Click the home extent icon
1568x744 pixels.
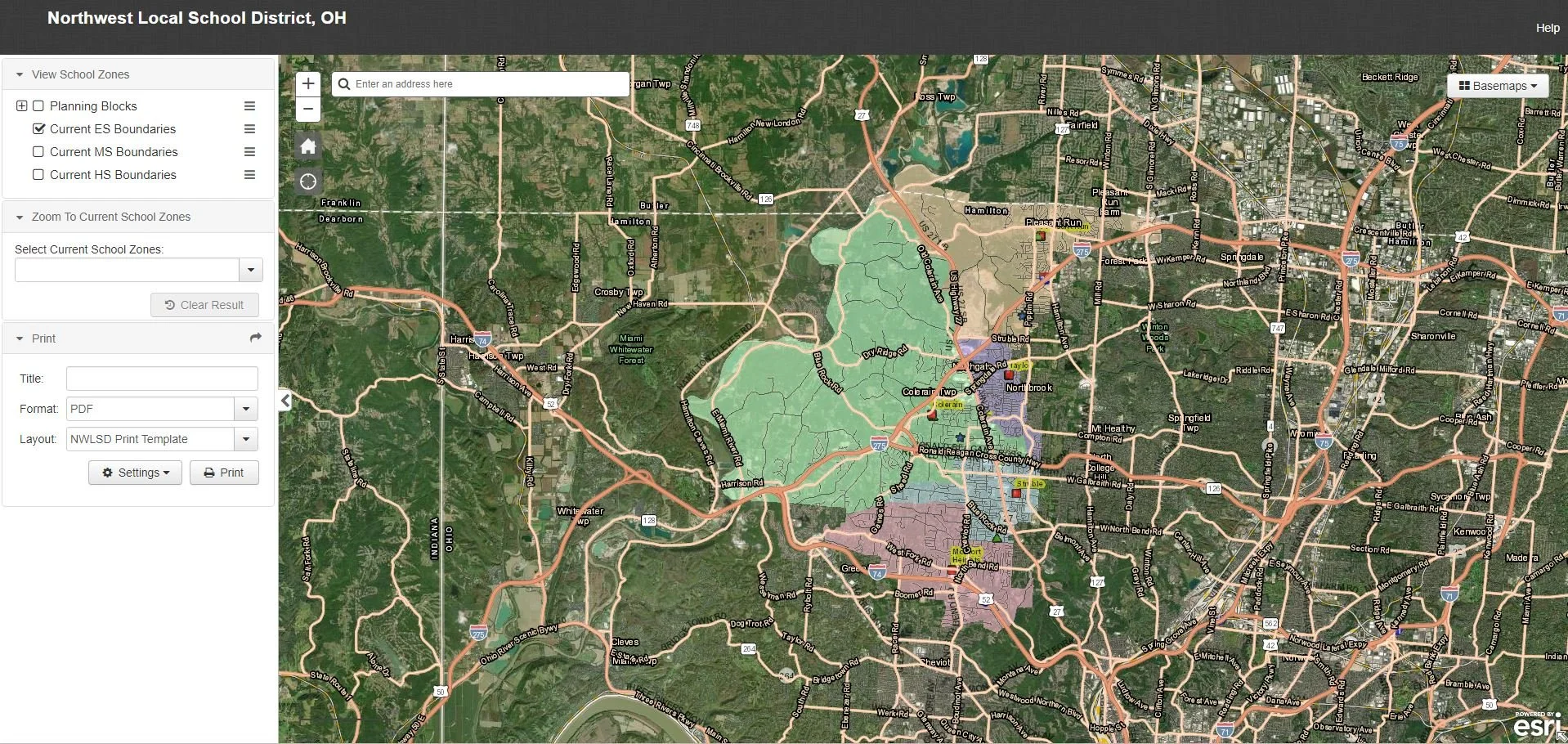tap(308, 146)
